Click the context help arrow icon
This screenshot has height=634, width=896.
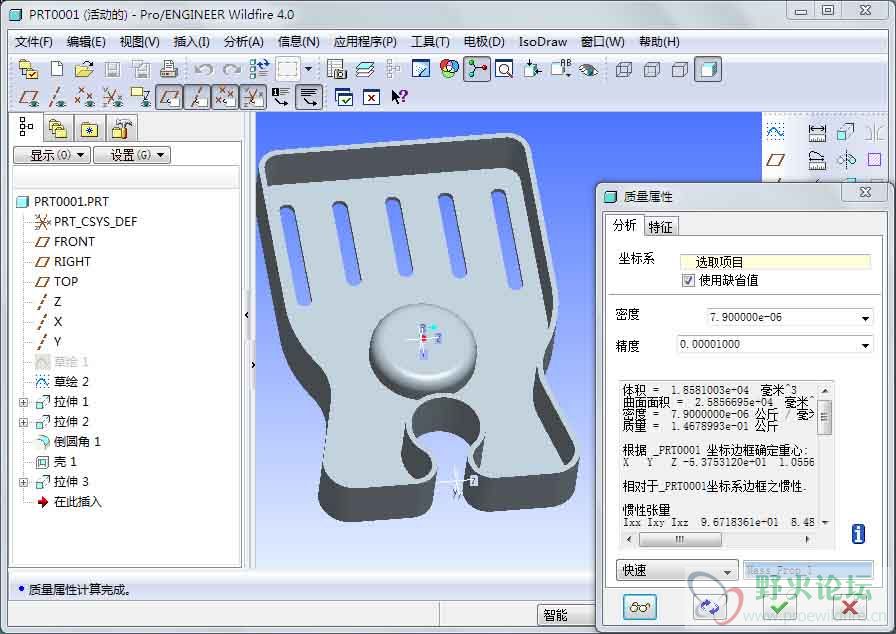[x=399, y=97]
